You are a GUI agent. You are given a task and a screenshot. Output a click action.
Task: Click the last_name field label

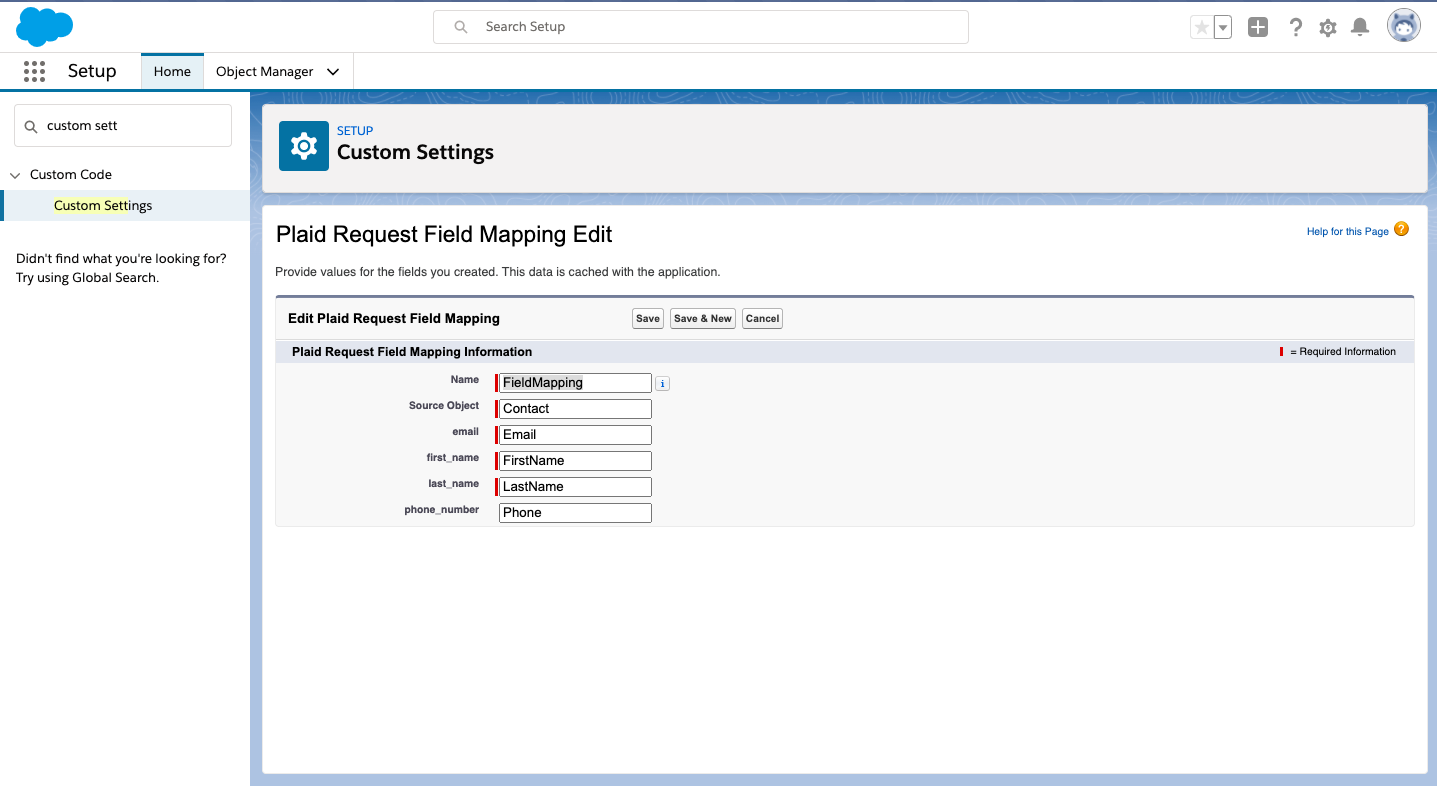(454, 484)
